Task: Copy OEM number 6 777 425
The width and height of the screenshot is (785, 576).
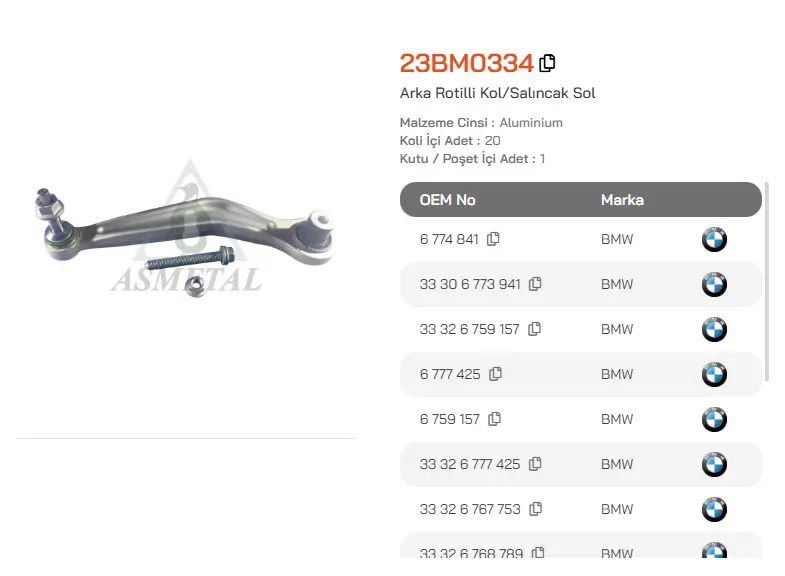Action: click(496, 374)
